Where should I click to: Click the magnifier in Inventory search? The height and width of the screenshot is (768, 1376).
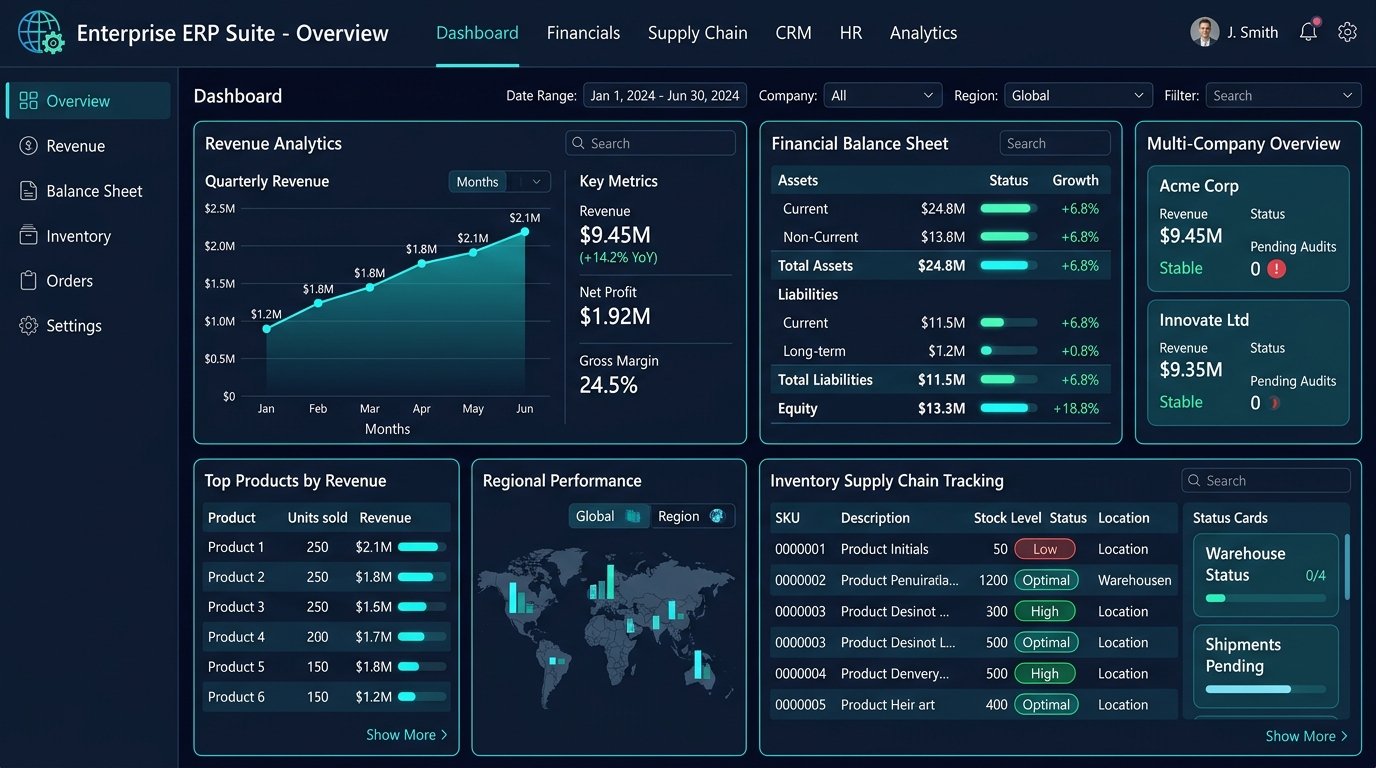click(x=1194, y=481)
